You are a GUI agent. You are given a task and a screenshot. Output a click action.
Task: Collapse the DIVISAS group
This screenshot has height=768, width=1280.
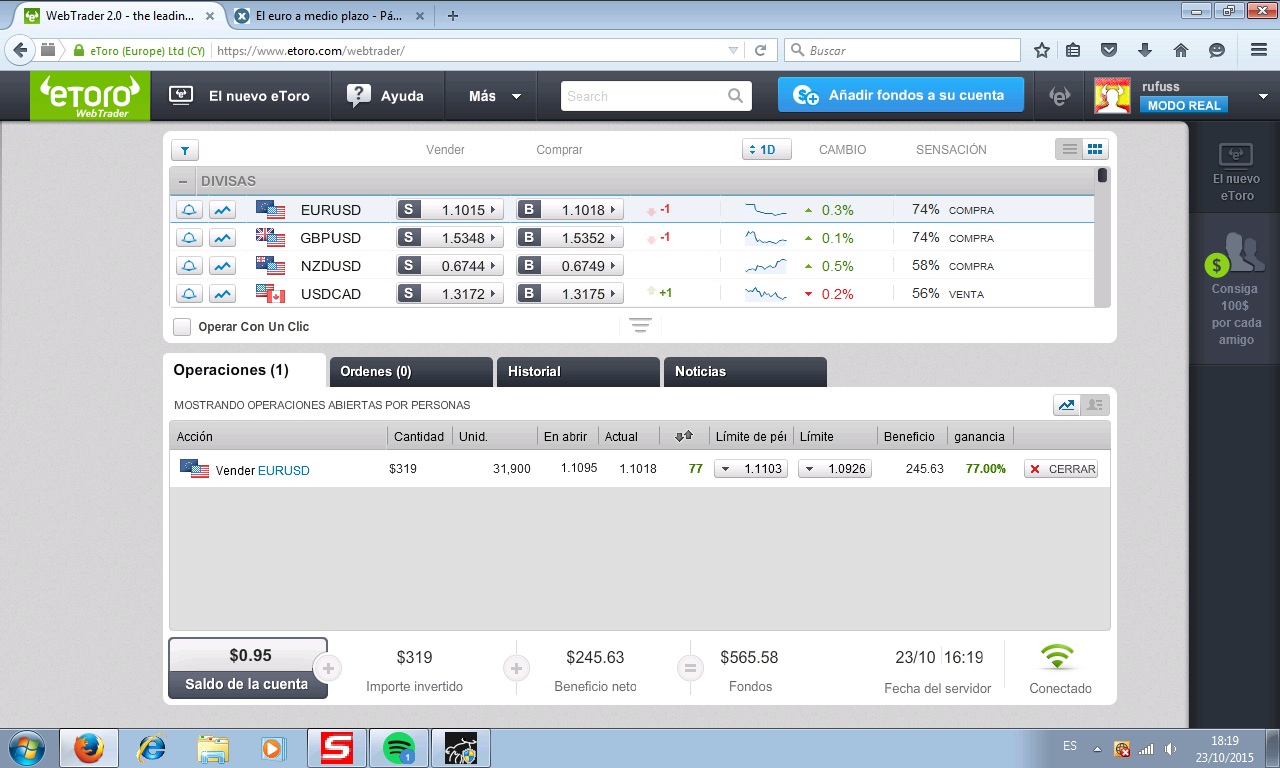tap(183, 181)
